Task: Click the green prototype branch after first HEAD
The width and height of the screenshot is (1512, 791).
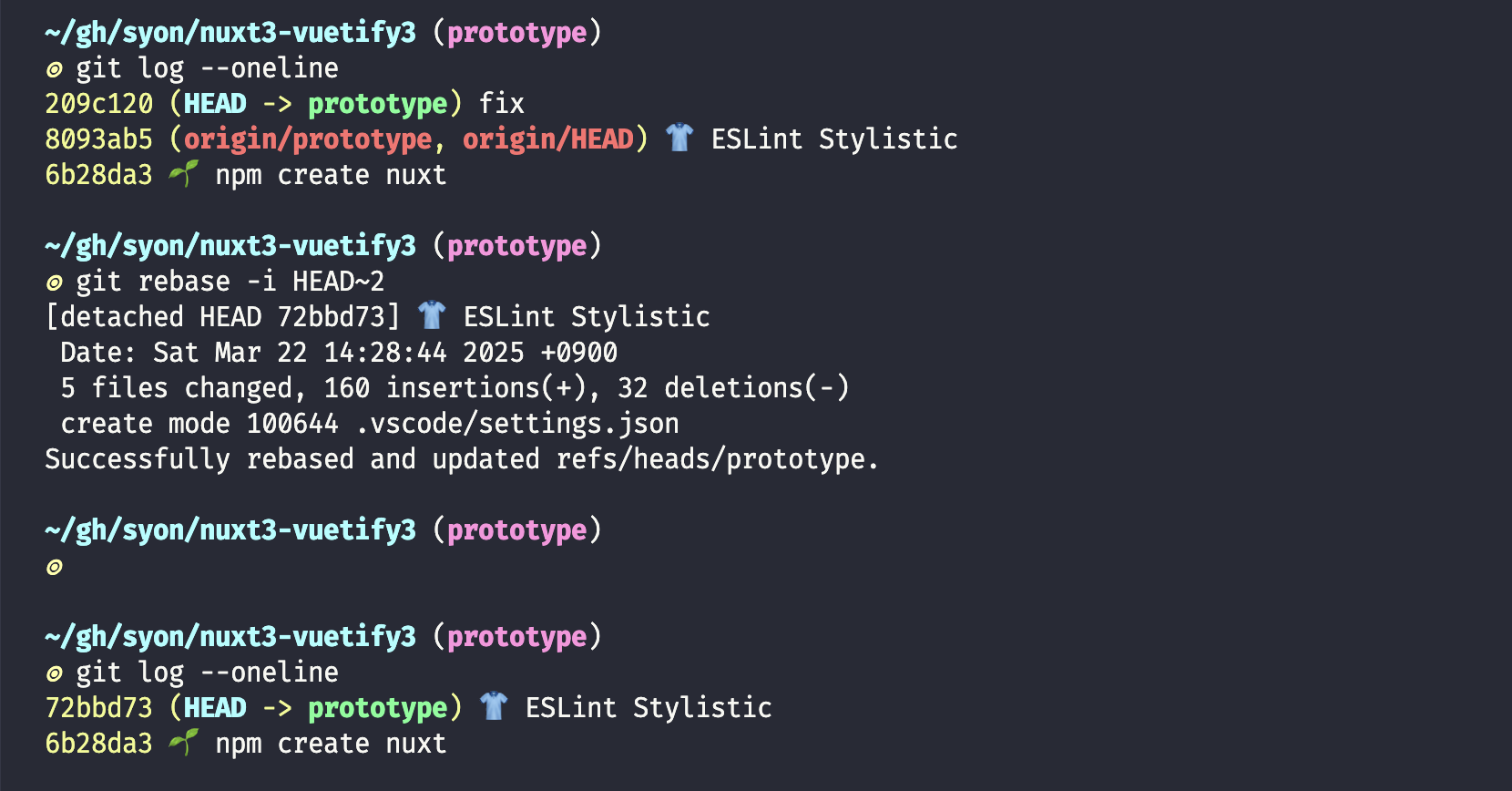Action: click(378, 104)
